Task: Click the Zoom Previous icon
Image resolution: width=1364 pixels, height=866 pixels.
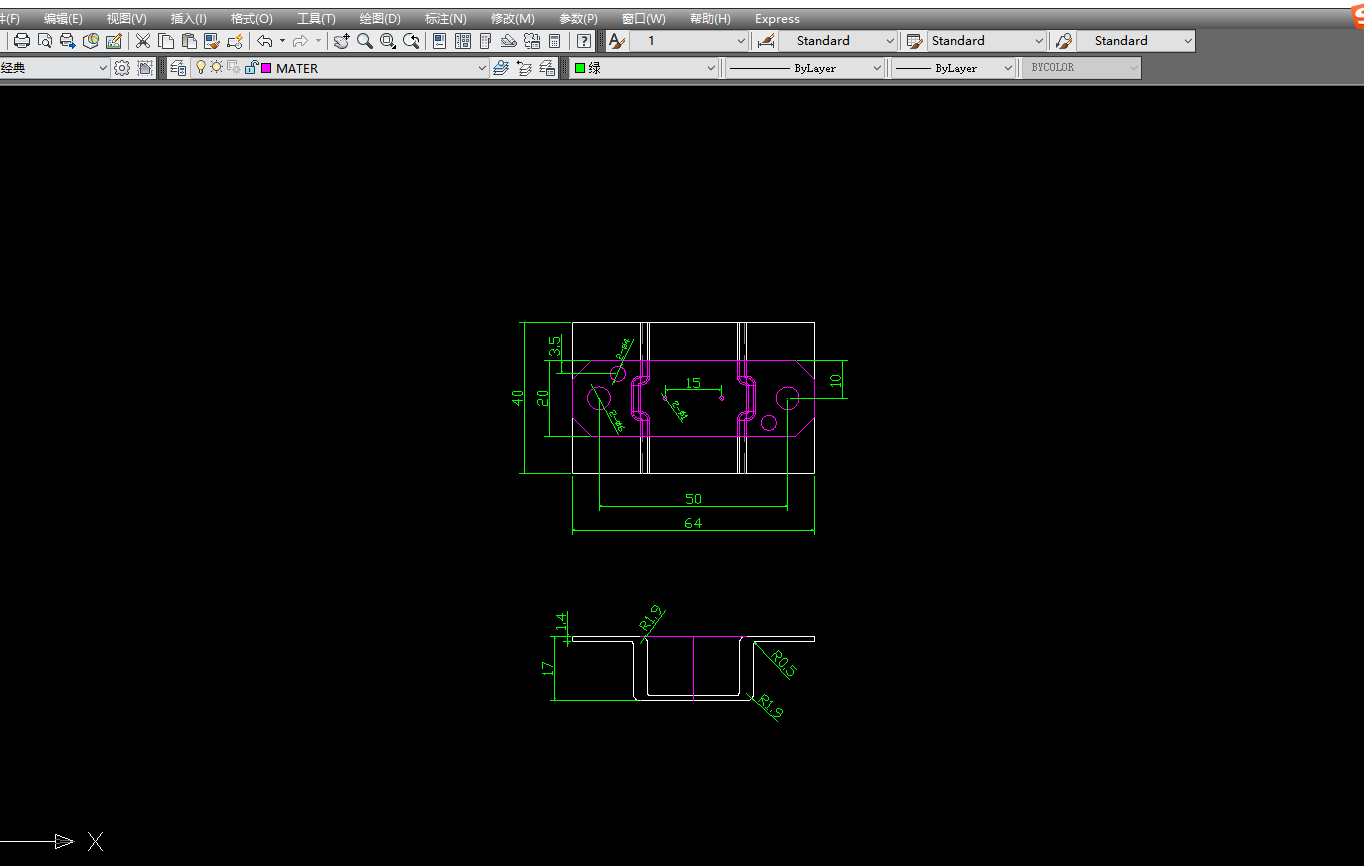Action: point(411,41)
